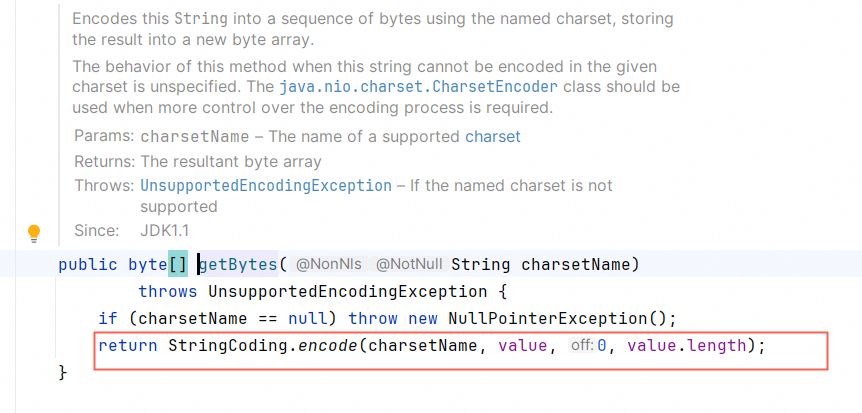
Task: Click the null keyword in if condition
Action: point(308,318)
